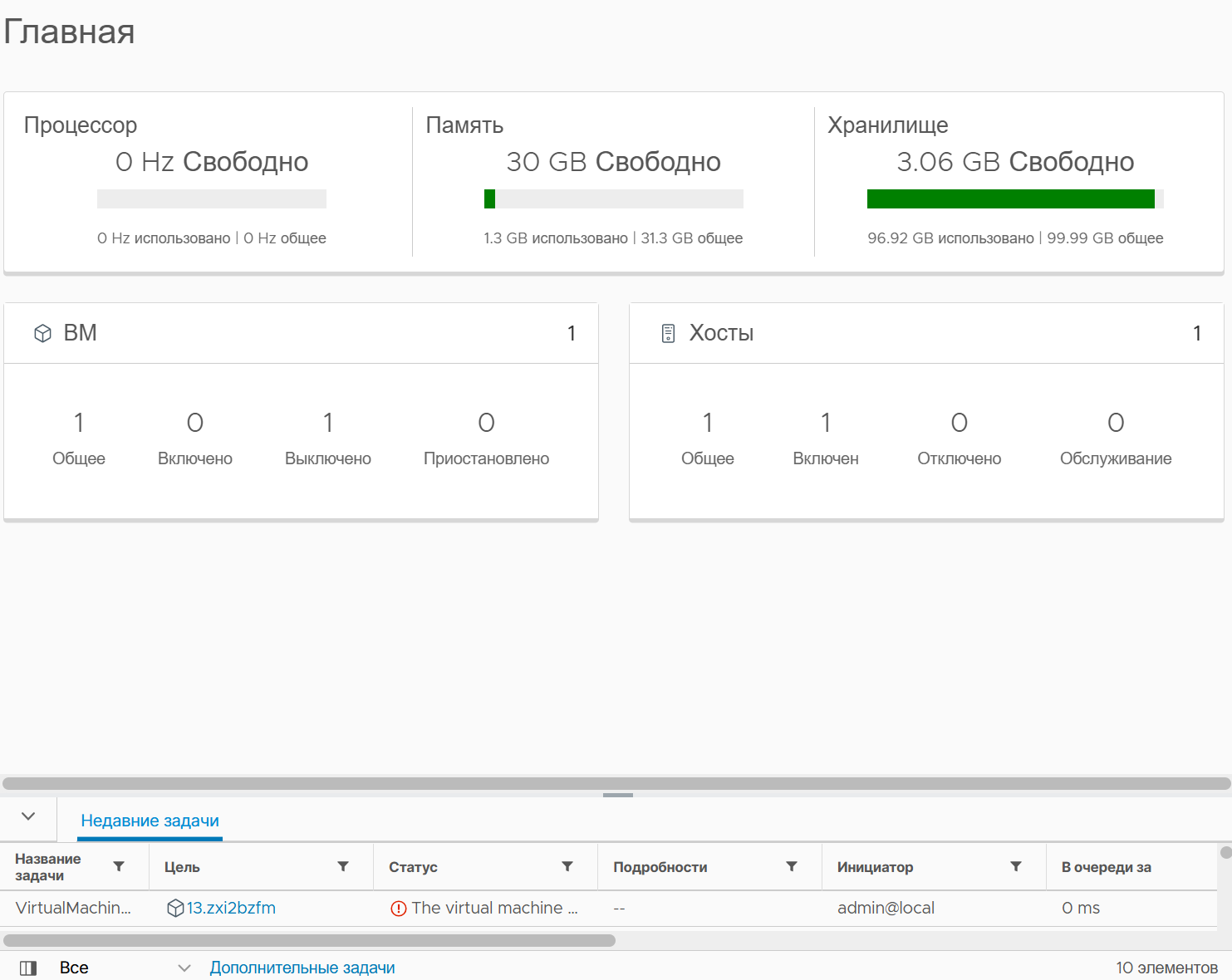Image resolution: width=1232 pixels, height=980 pixels.
Task: Open the 13.zxi2bzfm target link
Action: (x=231, y=908)
